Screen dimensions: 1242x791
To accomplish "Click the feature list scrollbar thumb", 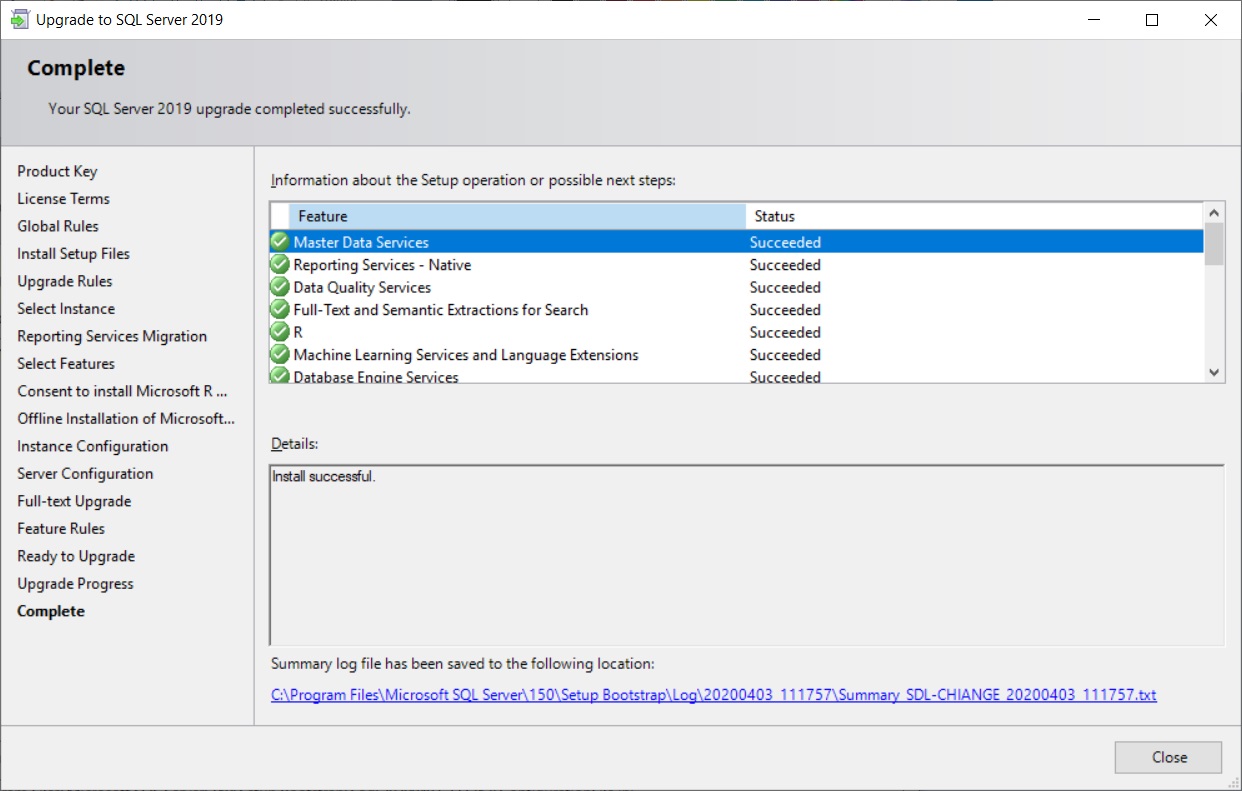I will tap(1214, 244).
